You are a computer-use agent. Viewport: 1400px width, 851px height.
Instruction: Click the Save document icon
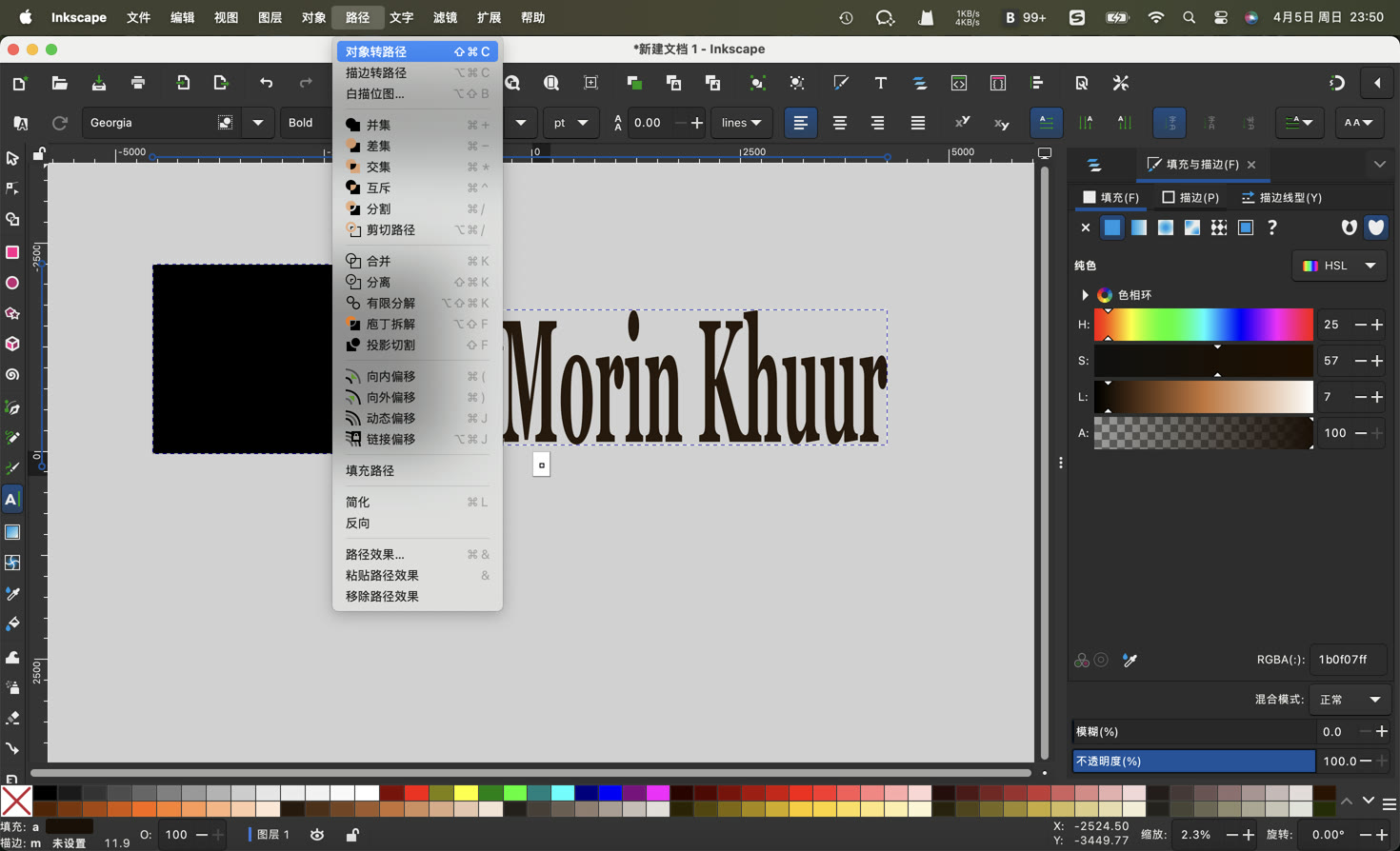[x=99, y=84]
